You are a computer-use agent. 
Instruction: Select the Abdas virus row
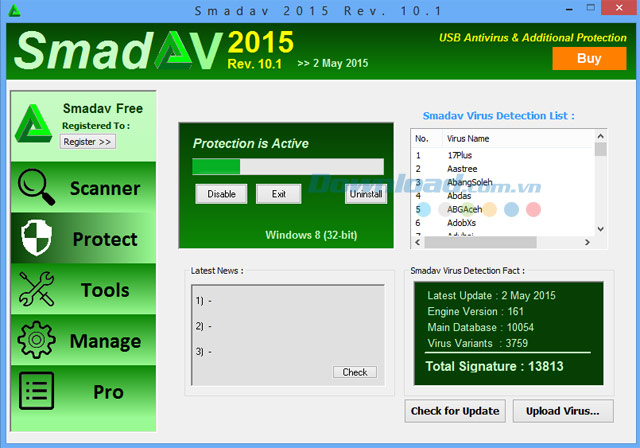[503, 195]
